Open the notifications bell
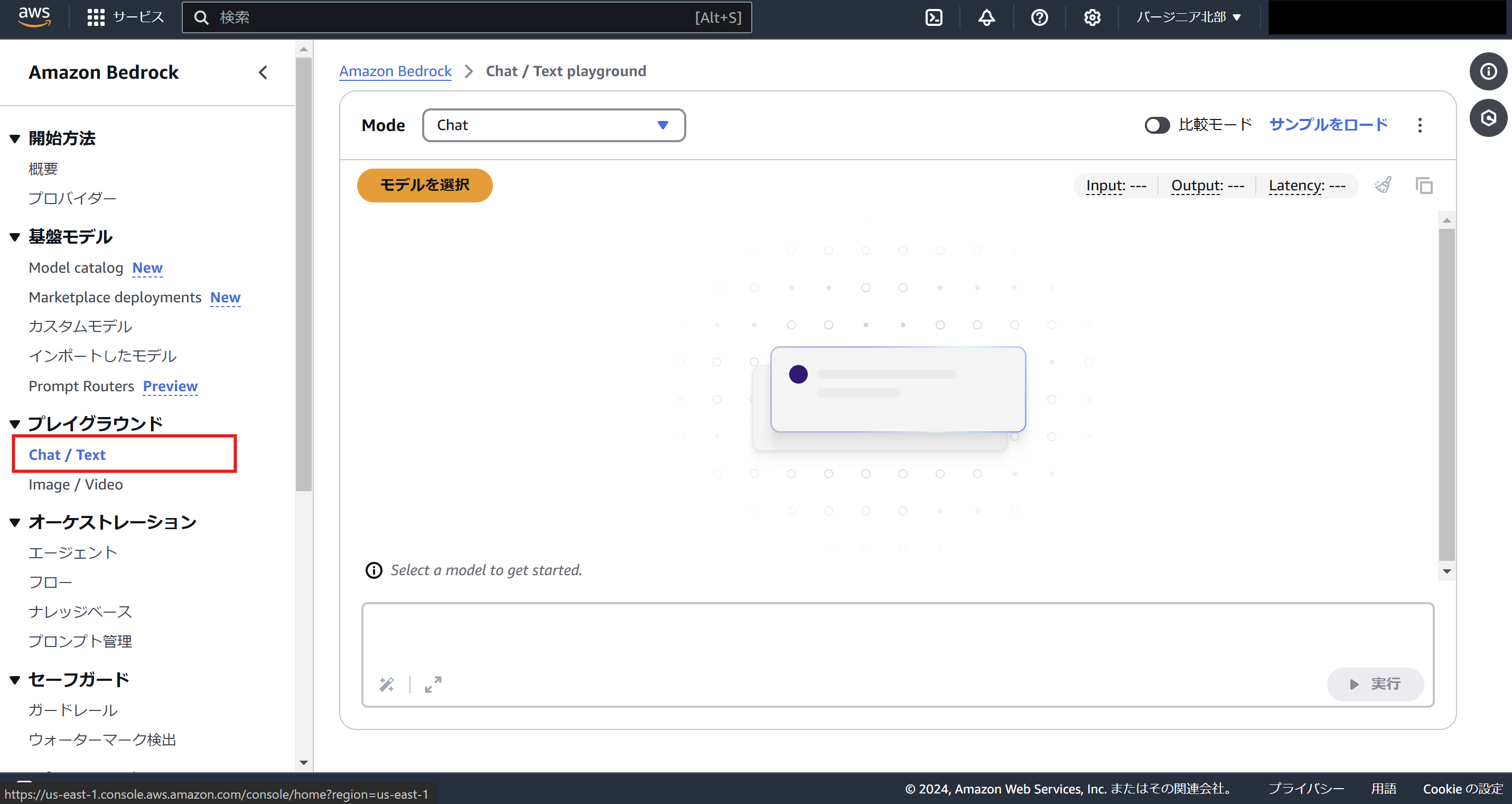This screenshot has width=1512, height=804. click(x=986, y=17)
